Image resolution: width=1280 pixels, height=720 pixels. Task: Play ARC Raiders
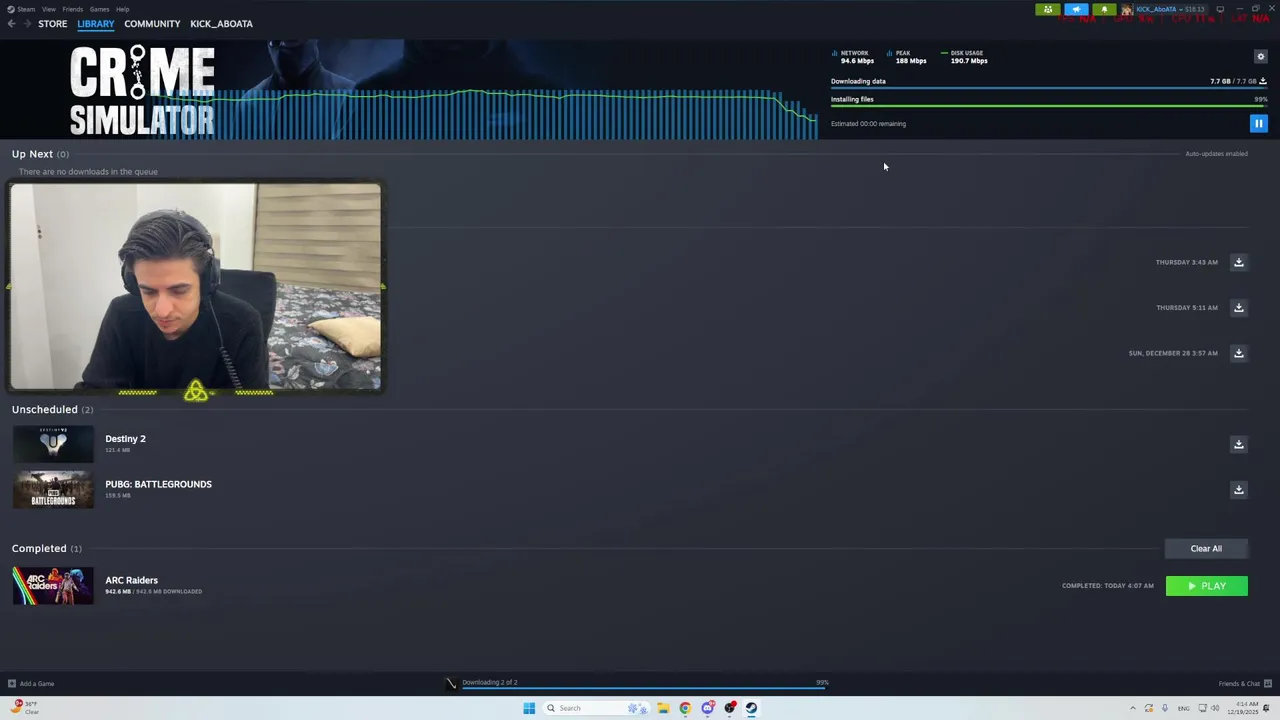[x=1206, y=586]
